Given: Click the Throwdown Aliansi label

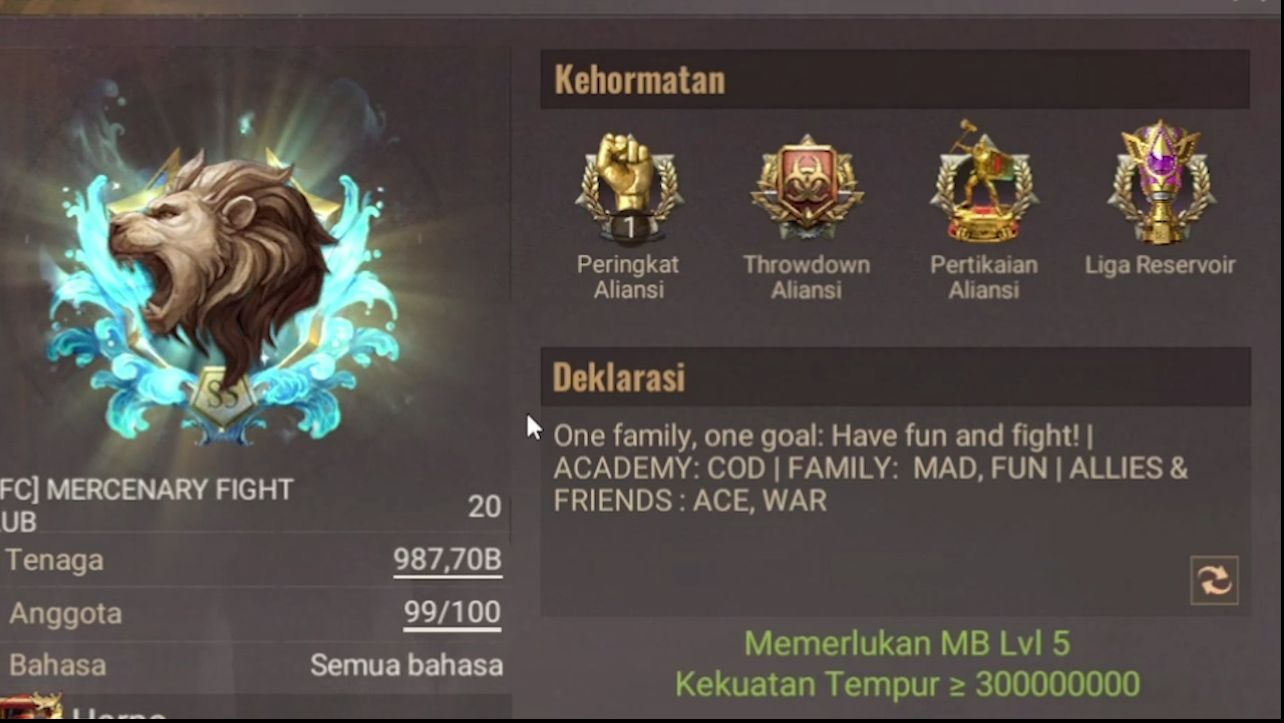Looking at the screenshot, I should [806, 277].
